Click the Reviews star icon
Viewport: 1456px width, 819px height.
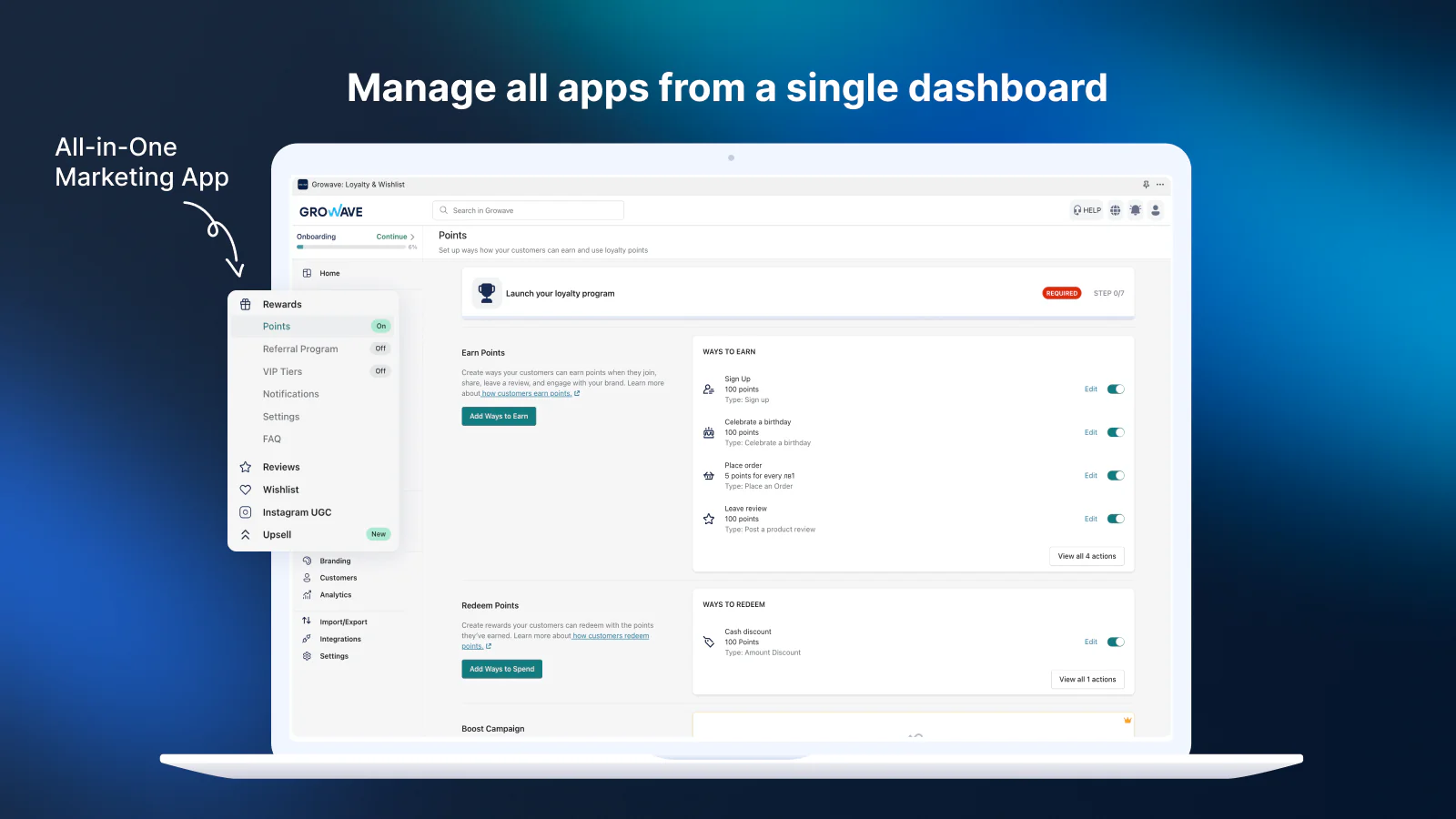tap(246, 467)
